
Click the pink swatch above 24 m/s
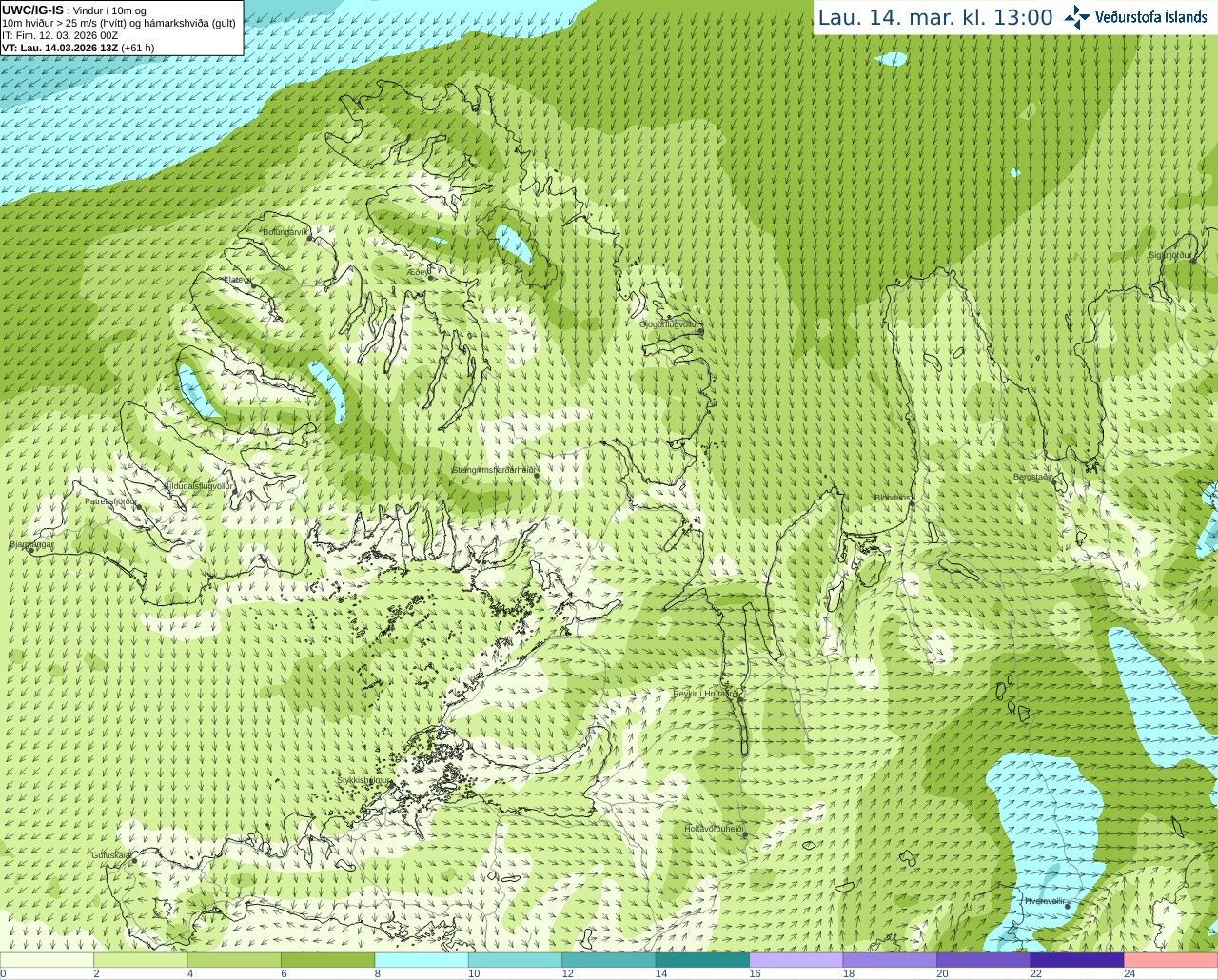1171,960
